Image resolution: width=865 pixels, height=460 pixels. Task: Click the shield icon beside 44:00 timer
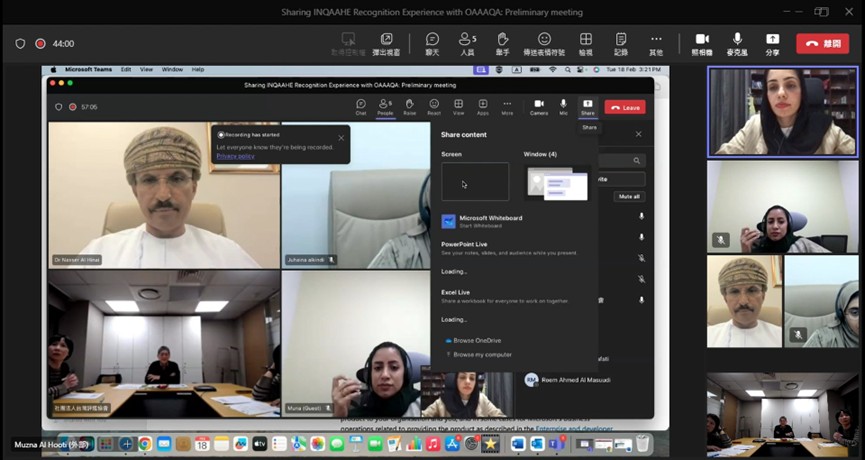click(x=20, y=44)
